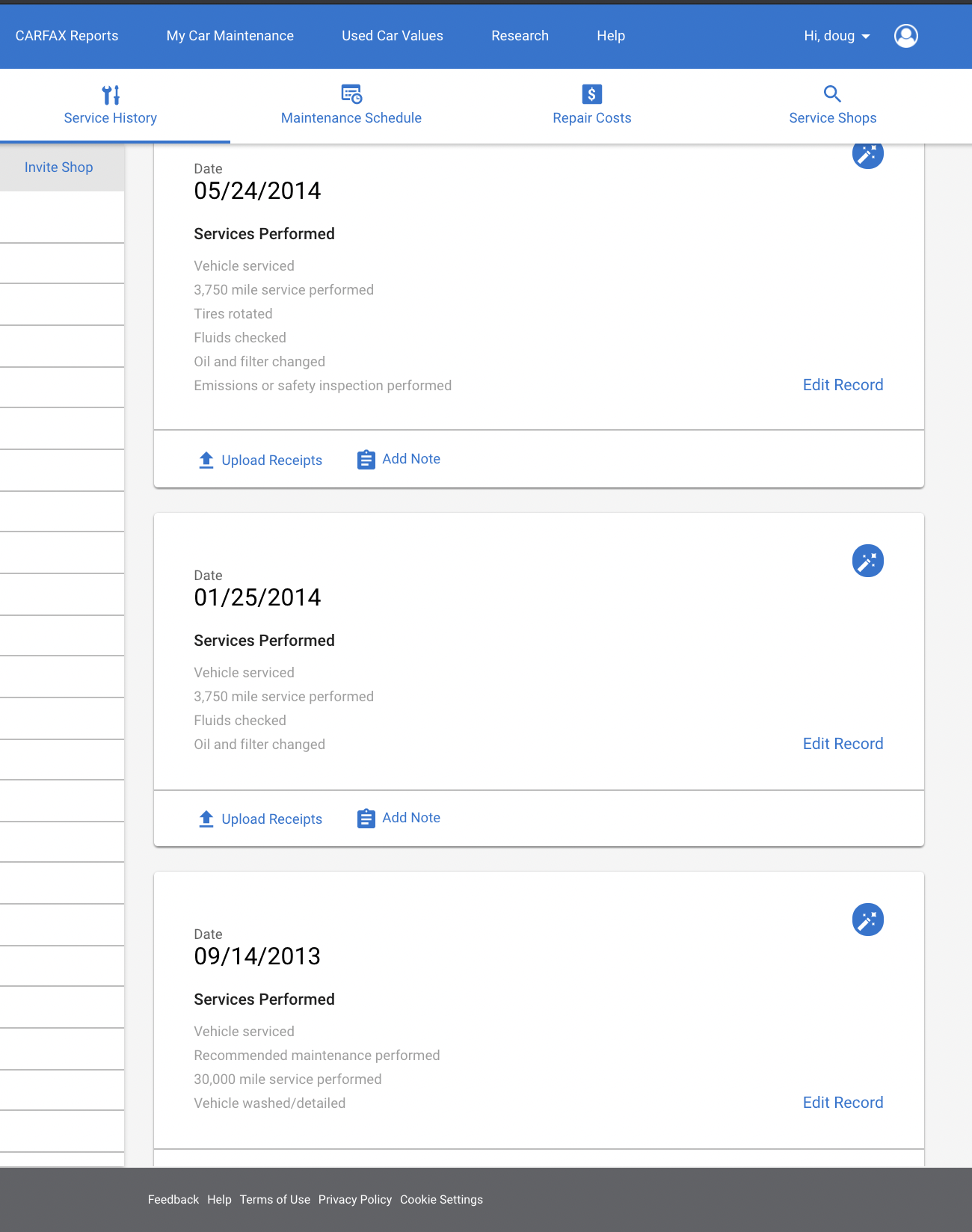Click magic wand icon on 01/25/2014 record

coord(868,561)
